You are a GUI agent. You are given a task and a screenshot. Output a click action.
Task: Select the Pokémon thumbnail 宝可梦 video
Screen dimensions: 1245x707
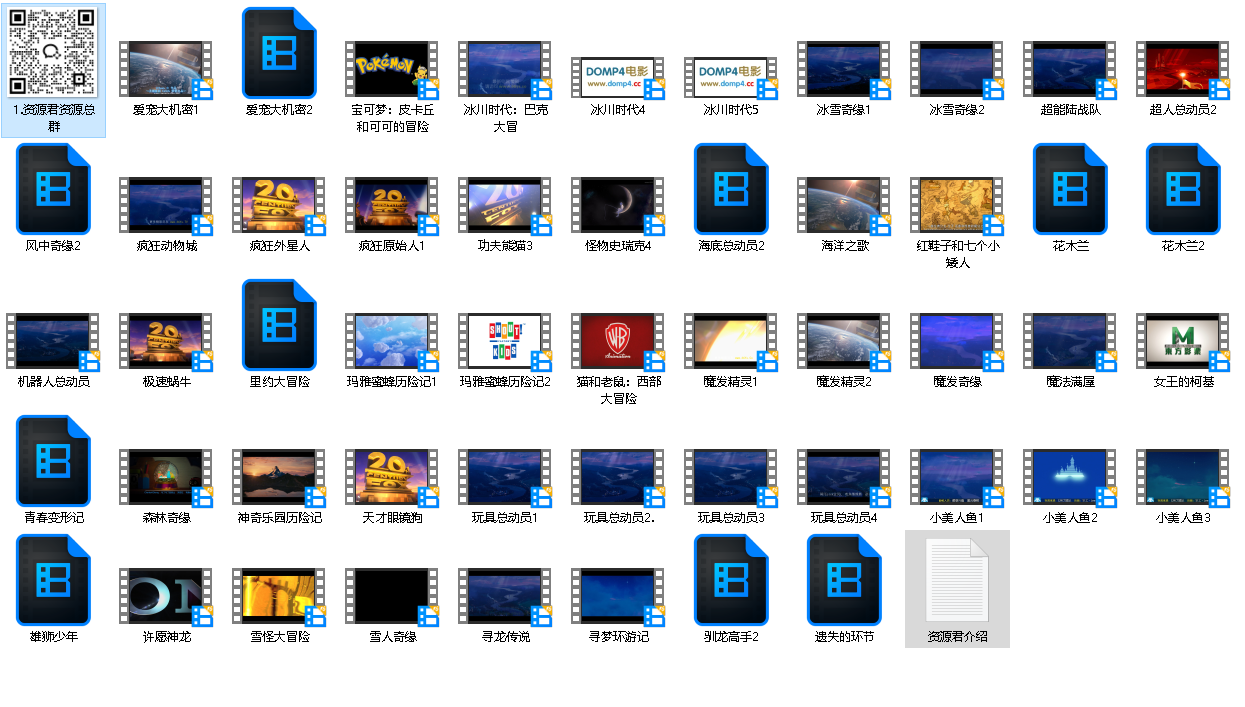392,69
